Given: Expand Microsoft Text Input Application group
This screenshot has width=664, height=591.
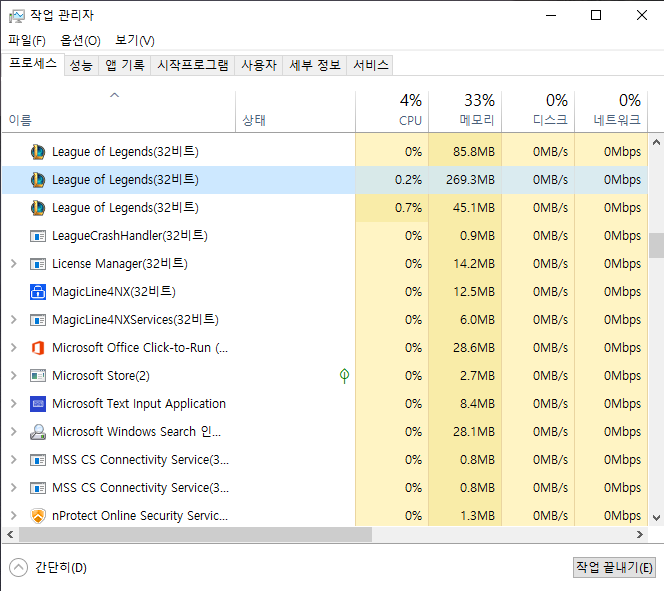Looking at the screenshot, I should click(x=14, y=403).
